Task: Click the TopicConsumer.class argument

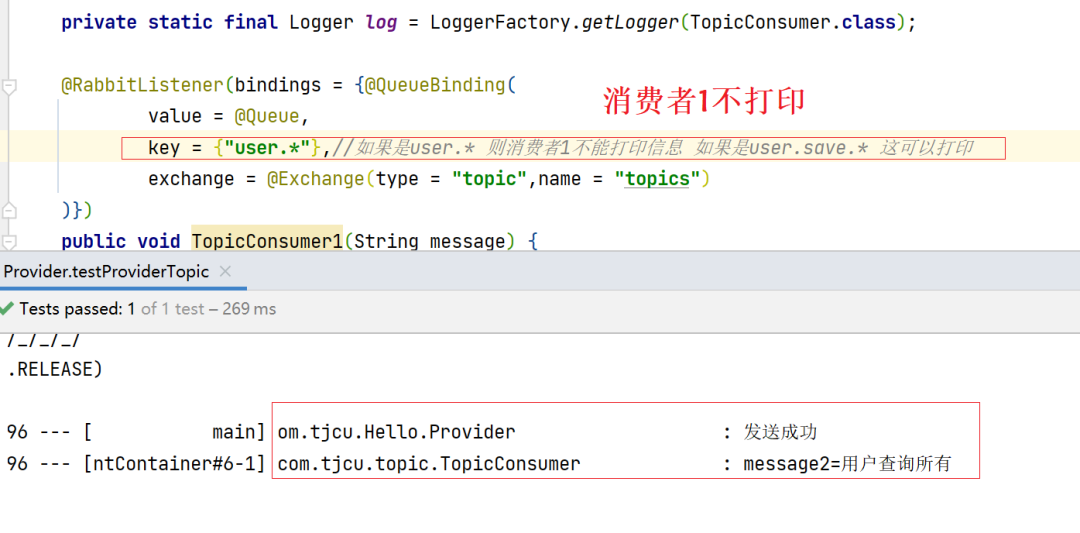Action: click(793, 23)
